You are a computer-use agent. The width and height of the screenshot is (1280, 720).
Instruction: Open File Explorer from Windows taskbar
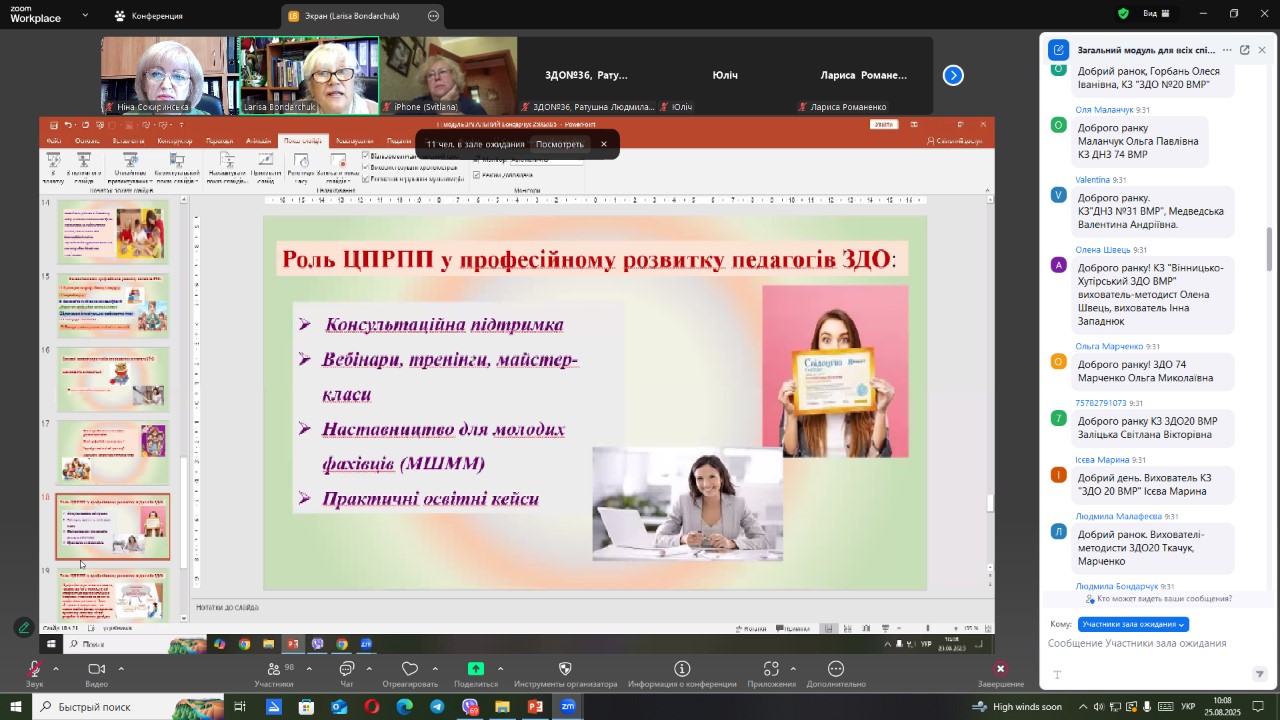coord(502,707)
